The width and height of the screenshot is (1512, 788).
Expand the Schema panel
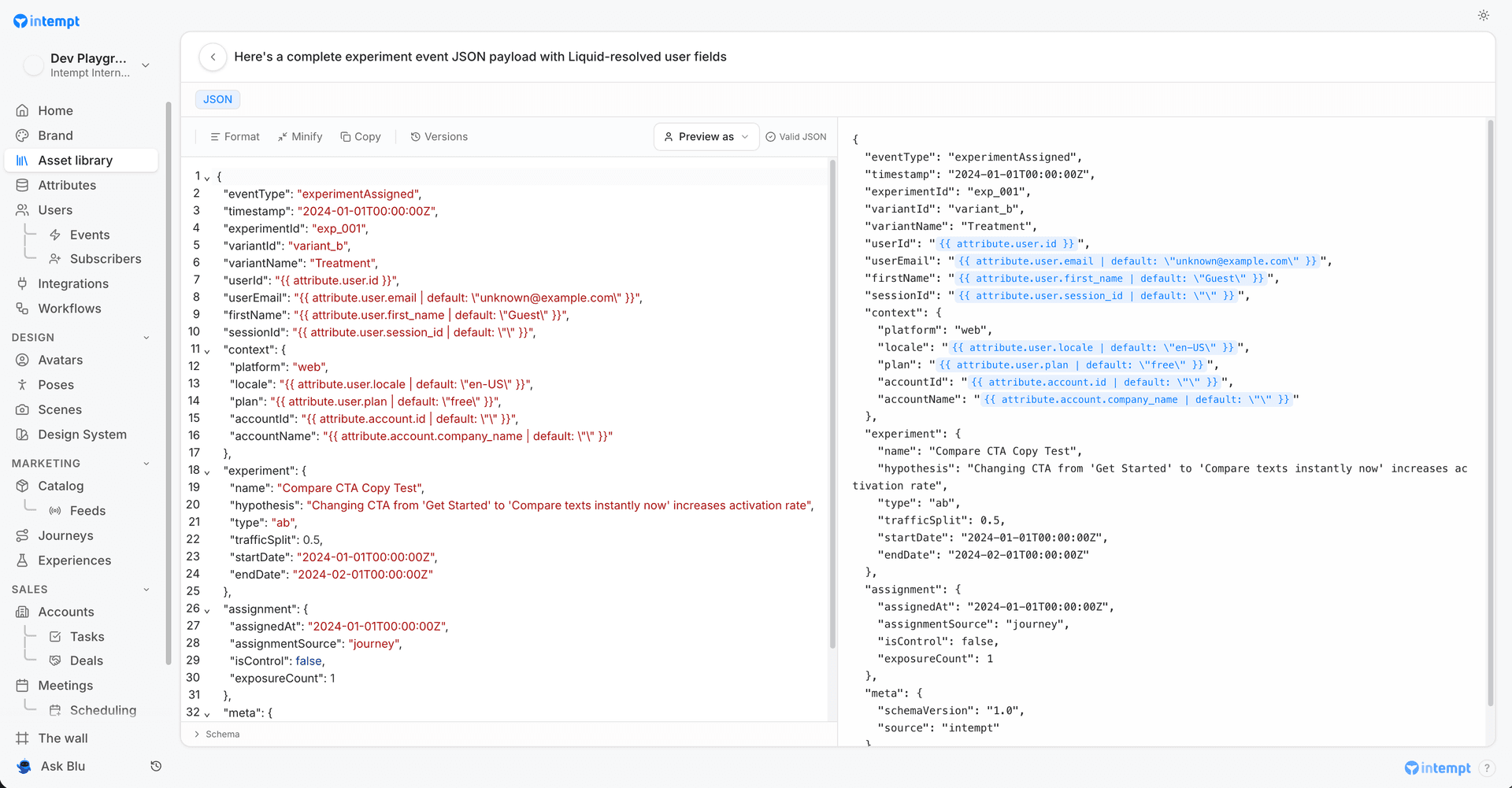coord(217,734)
